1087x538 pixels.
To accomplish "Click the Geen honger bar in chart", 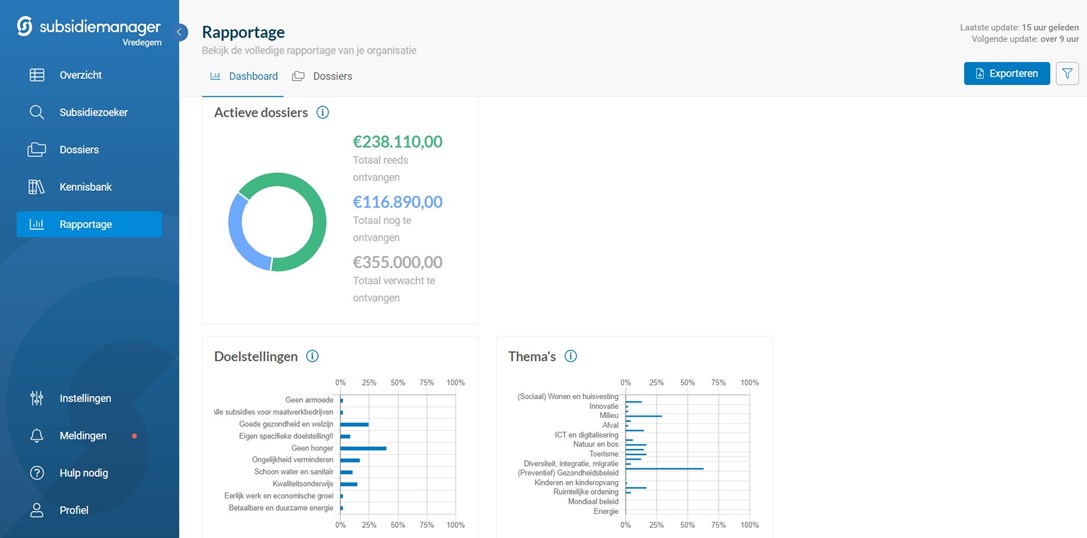I will click(x=362, y=448).
